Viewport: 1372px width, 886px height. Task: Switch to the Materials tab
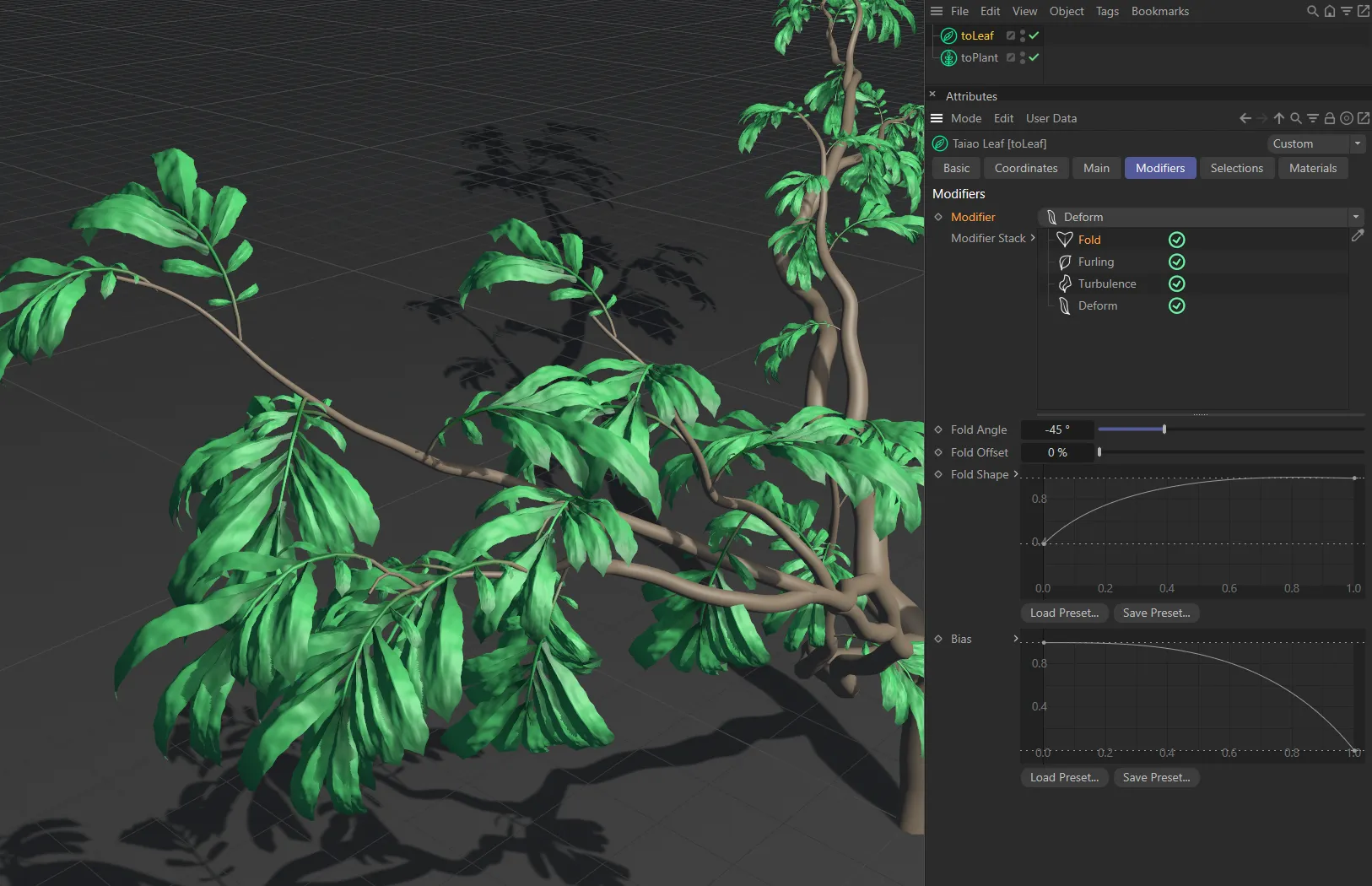pyautogui.click(x=1312, y=168)
